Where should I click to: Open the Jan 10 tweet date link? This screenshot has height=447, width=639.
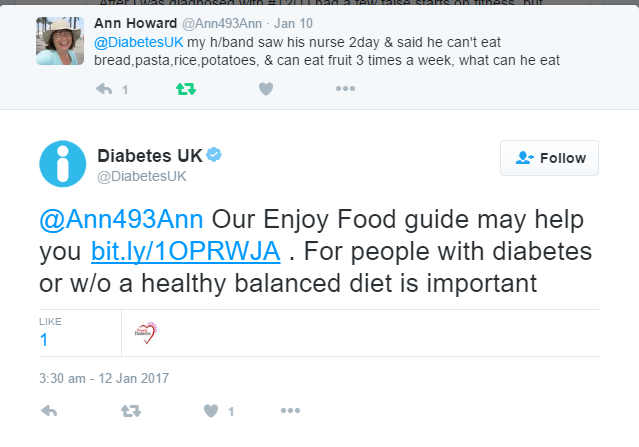click(x=293, y=23)
